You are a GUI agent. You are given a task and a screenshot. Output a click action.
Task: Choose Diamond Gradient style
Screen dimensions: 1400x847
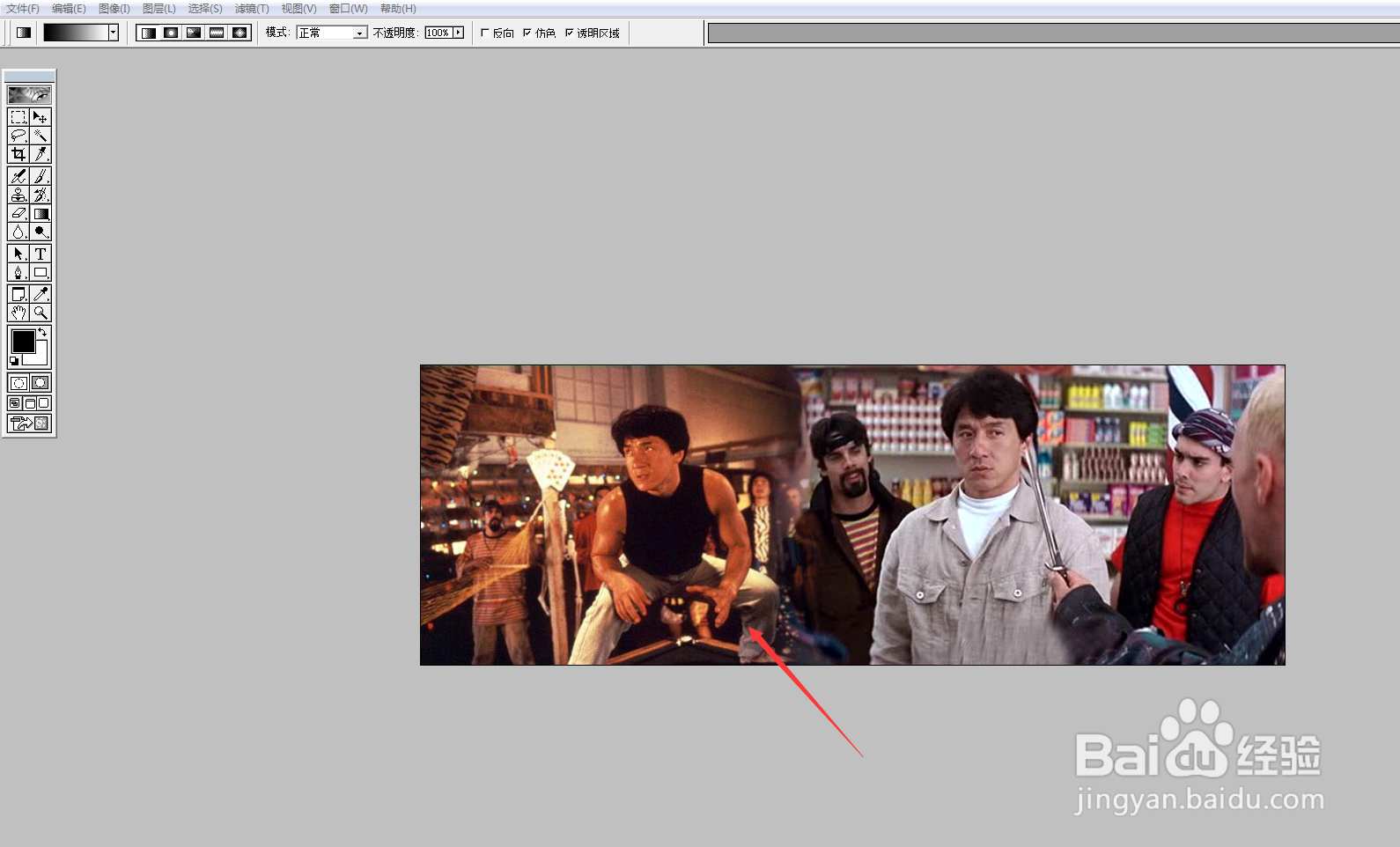[240, 33]
